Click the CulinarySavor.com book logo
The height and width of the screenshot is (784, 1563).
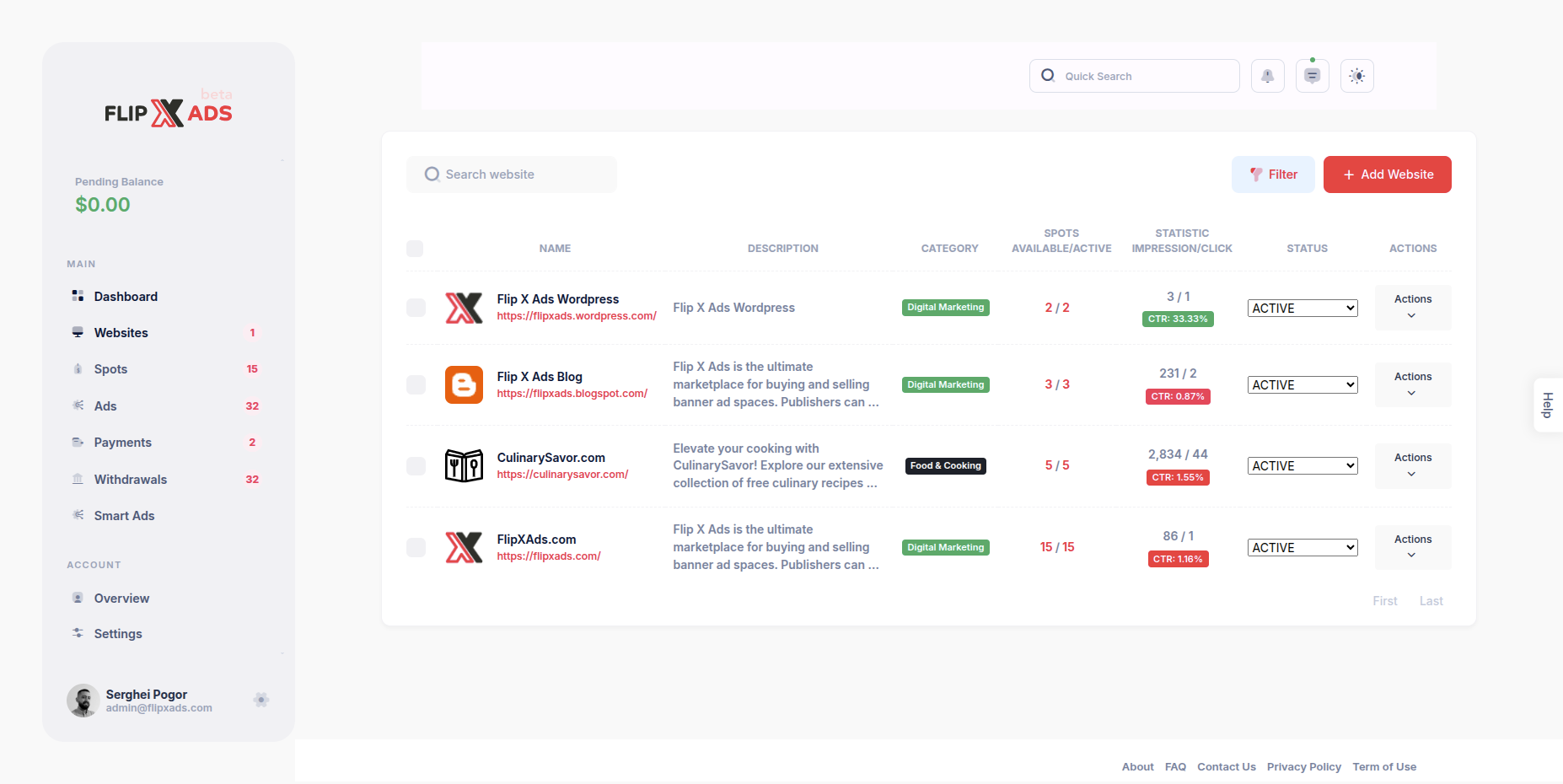(x=464, y=465)
